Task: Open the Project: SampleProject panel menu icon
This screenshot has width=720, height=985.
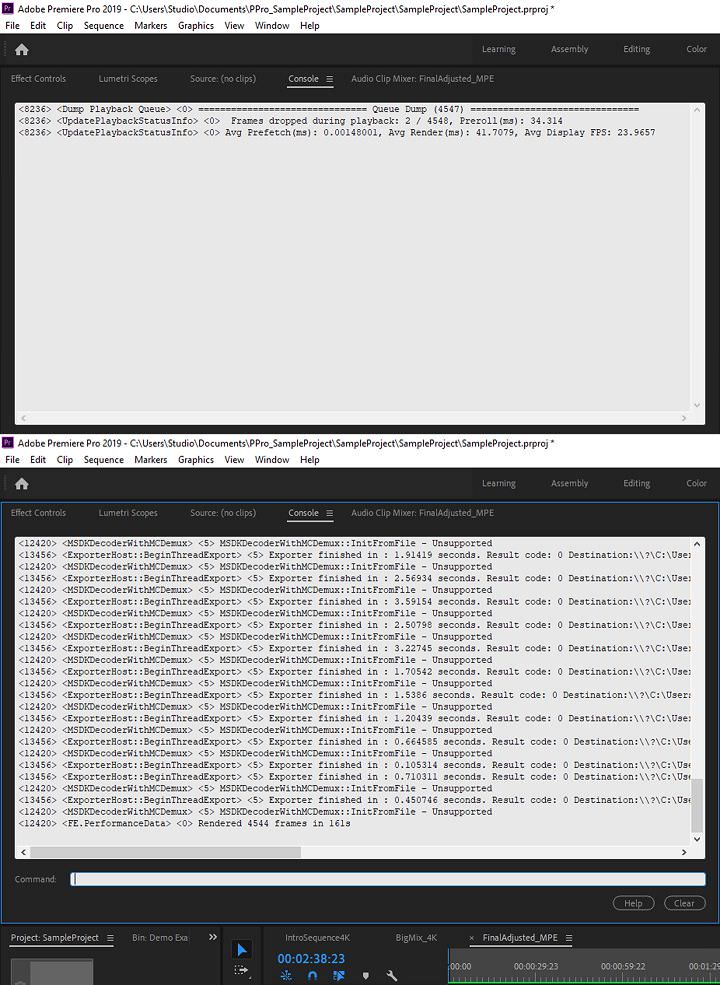Action: pyautogui.click(x=110, y=938)
